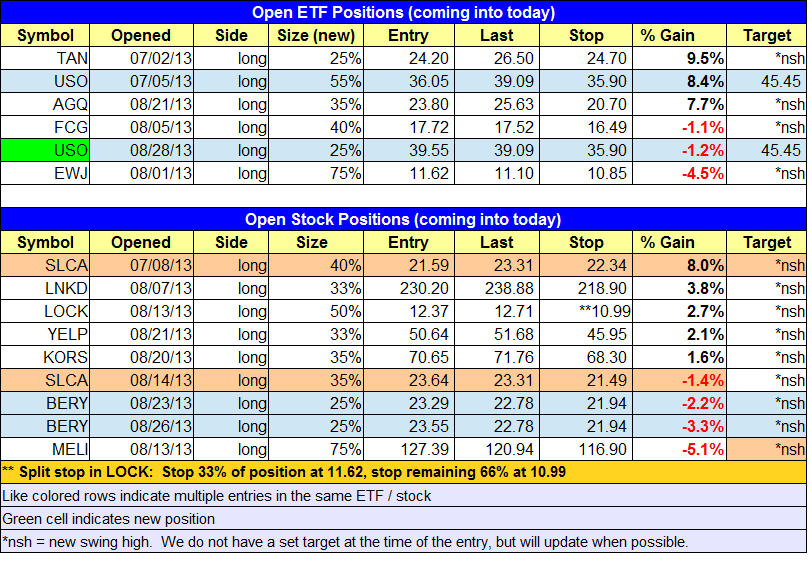Click the YELP symbol cell
812x574 pixels.
[x=45, y=334]
